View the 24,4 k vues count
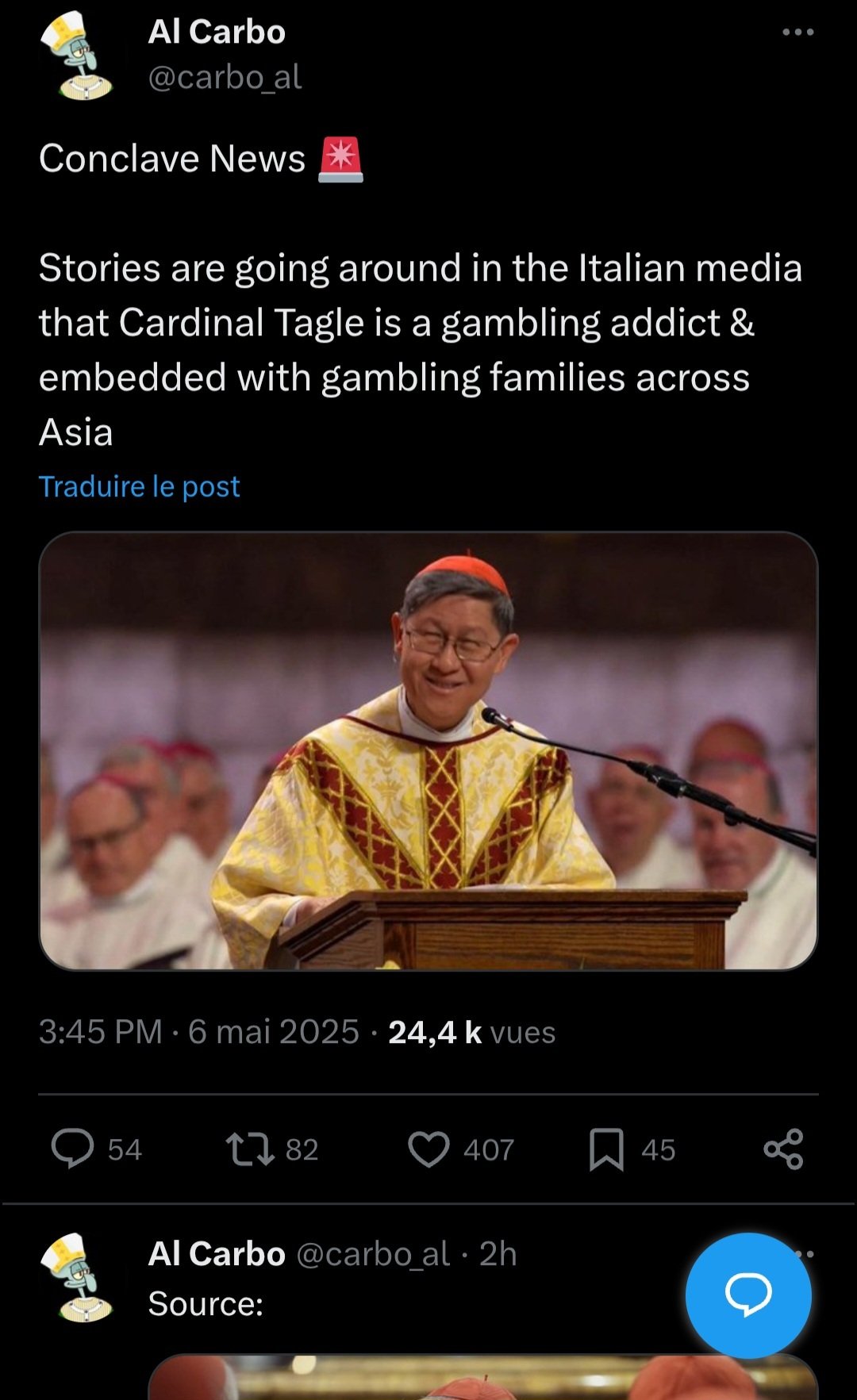Screen dimensions: 857x1400 pos(471,1032)
